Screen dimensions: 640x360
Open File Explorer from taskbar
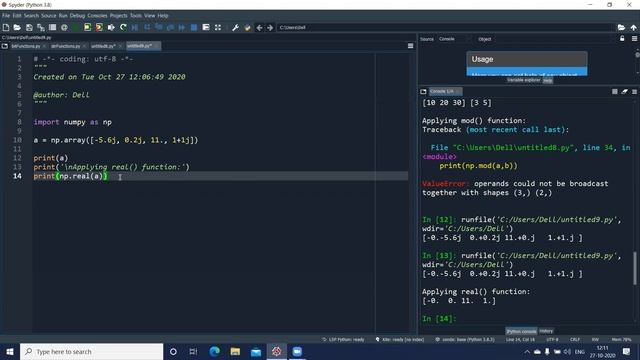click(x=235, y=351)
